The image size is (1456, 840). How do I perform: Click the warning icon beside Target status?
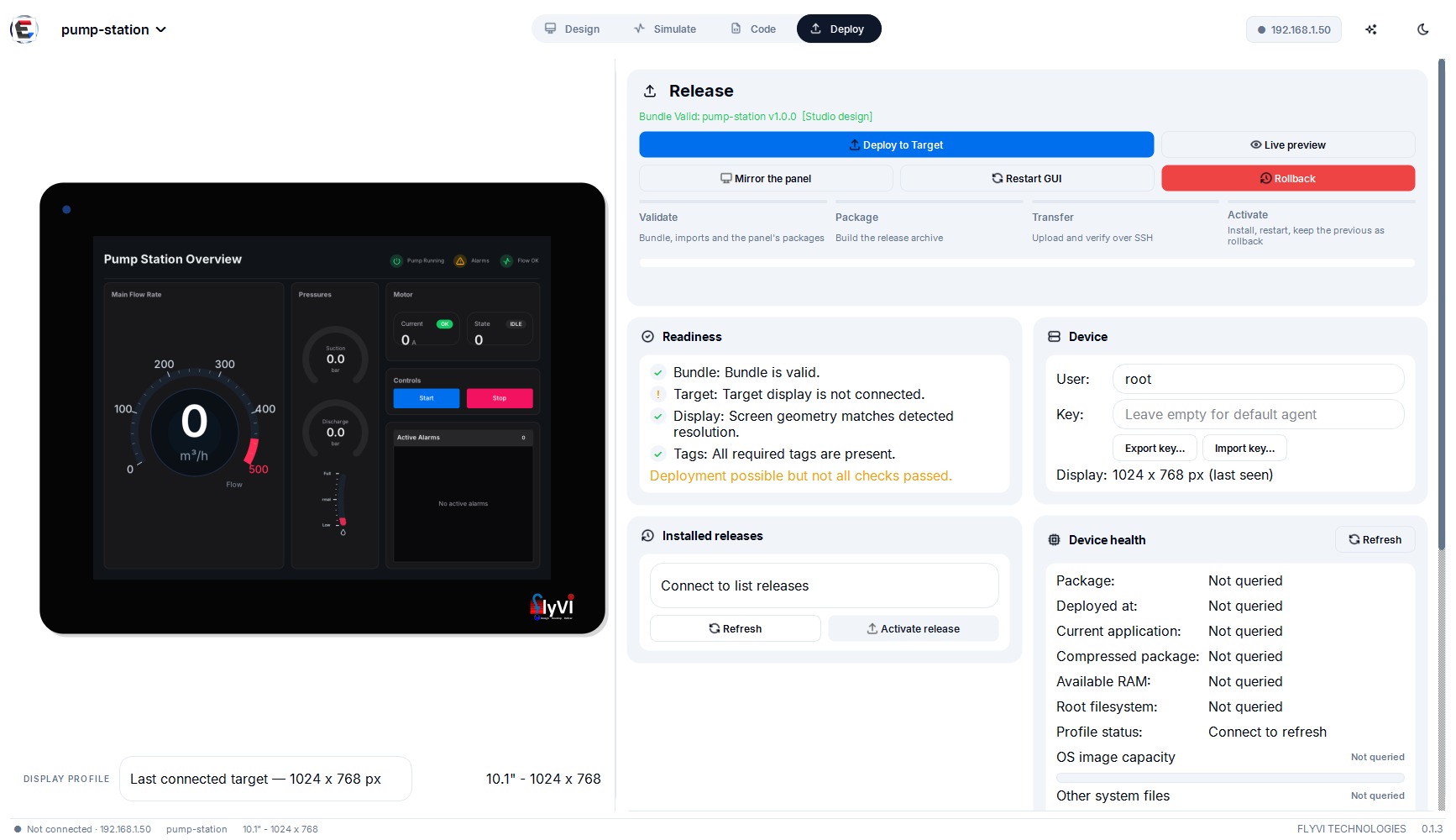[x=658, y=394]
